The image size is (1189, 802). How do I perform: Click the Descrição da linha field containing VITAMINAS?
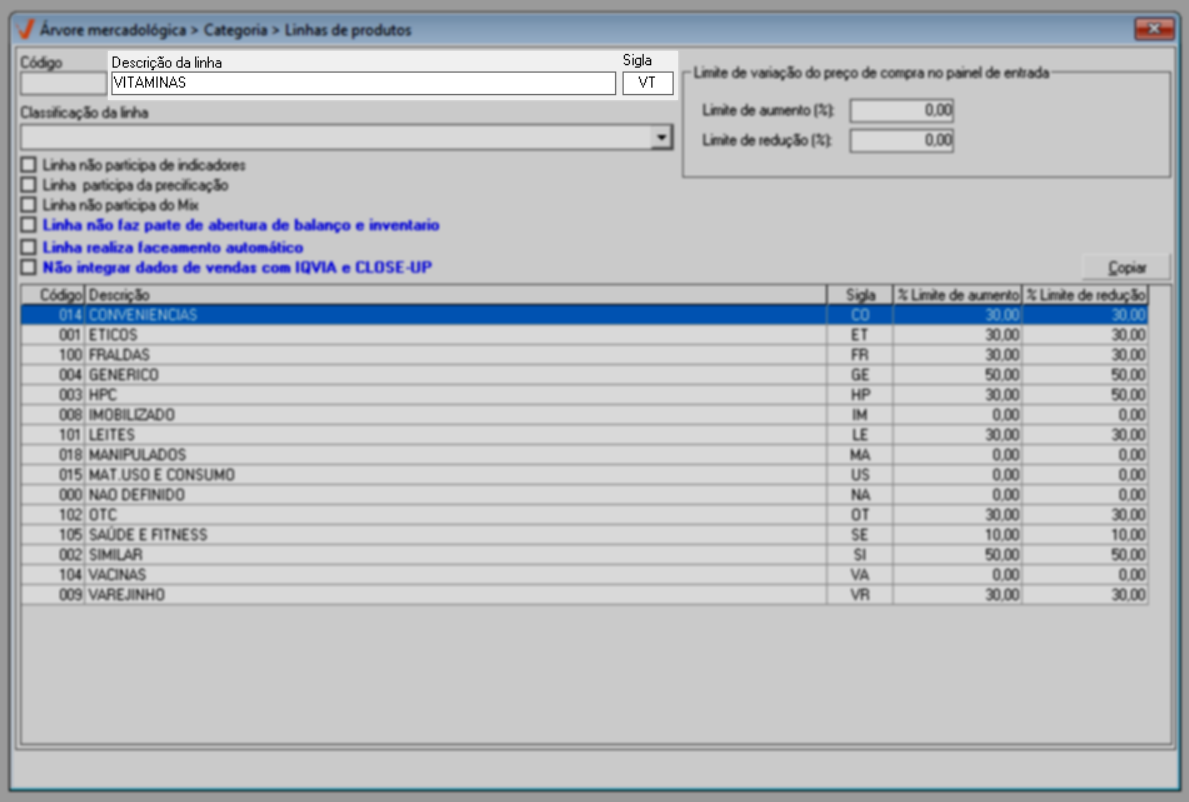tap(363, 83)
